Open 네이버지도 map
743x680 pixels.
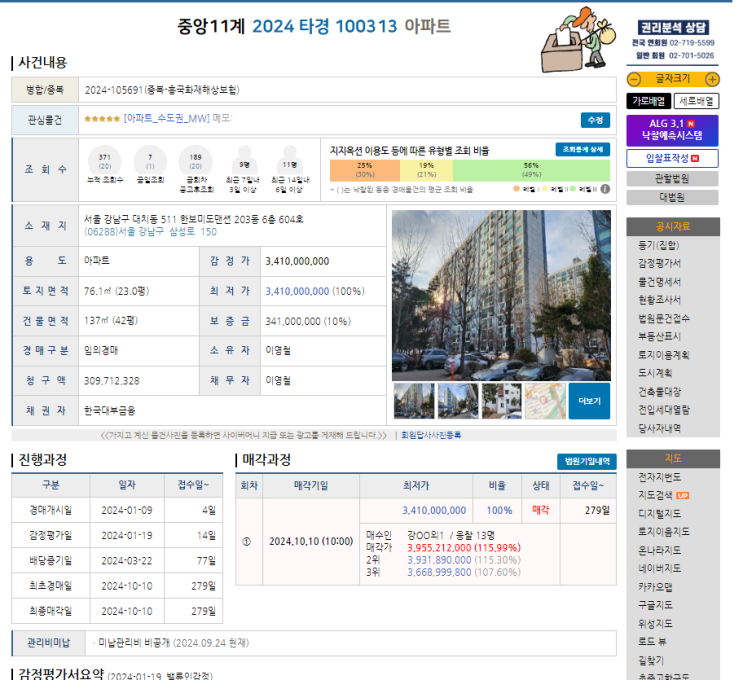tap(659, 568)
